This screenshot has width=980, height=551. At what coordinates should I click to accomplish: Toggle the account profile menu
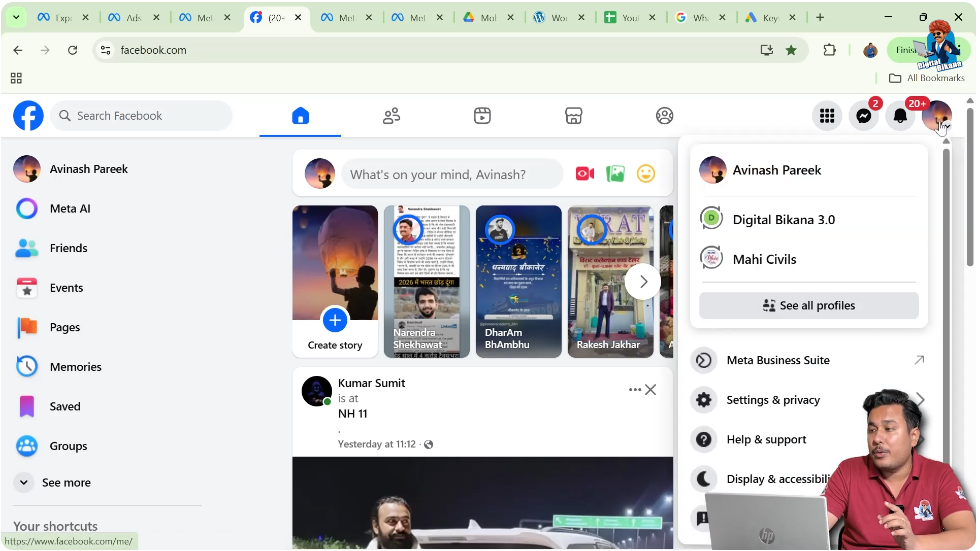pos(936,116)
